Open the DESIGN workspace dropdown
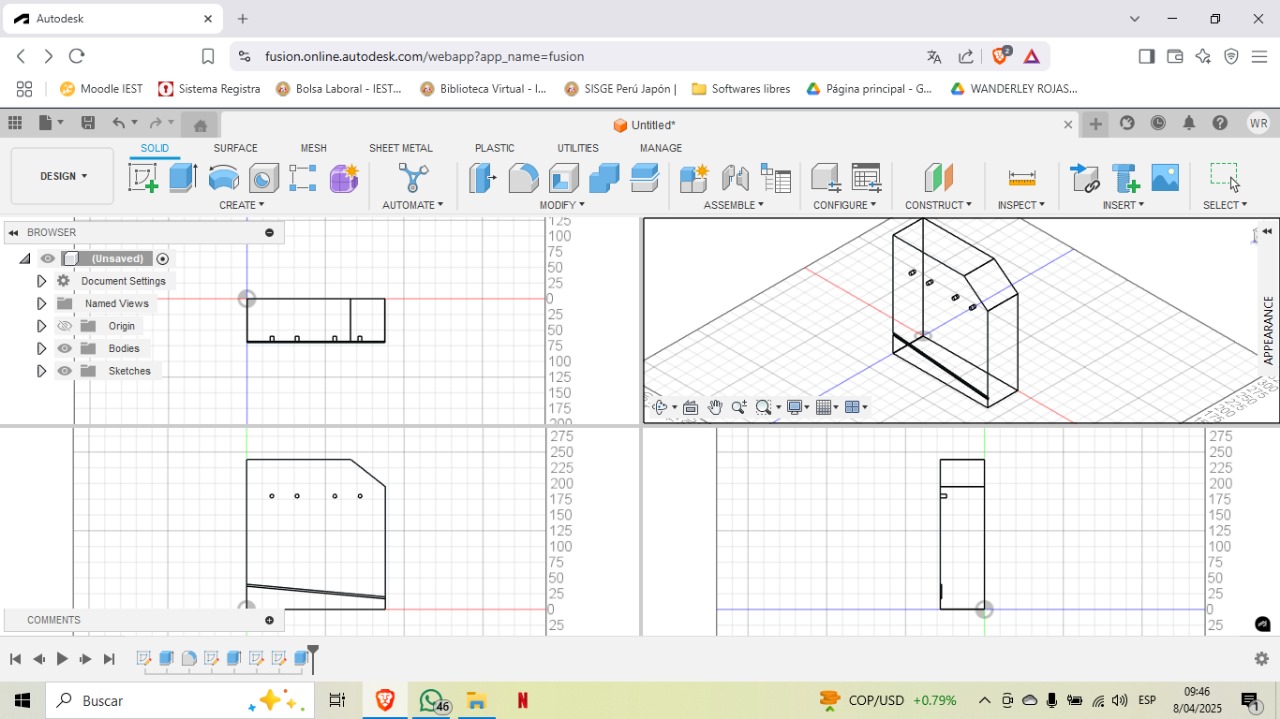 (63, 176)
